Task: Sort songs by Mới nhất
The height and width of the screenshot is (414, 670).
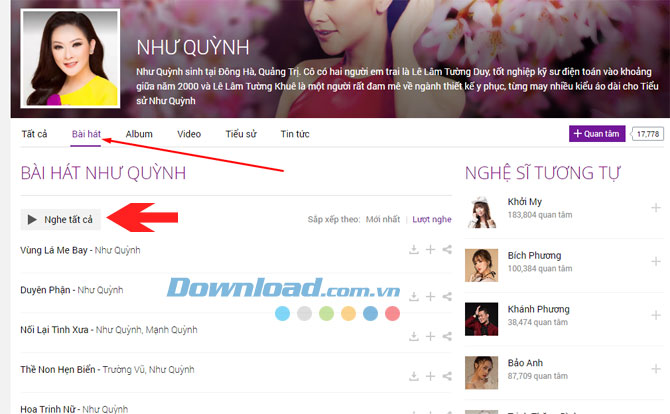Action: point(383,219)
